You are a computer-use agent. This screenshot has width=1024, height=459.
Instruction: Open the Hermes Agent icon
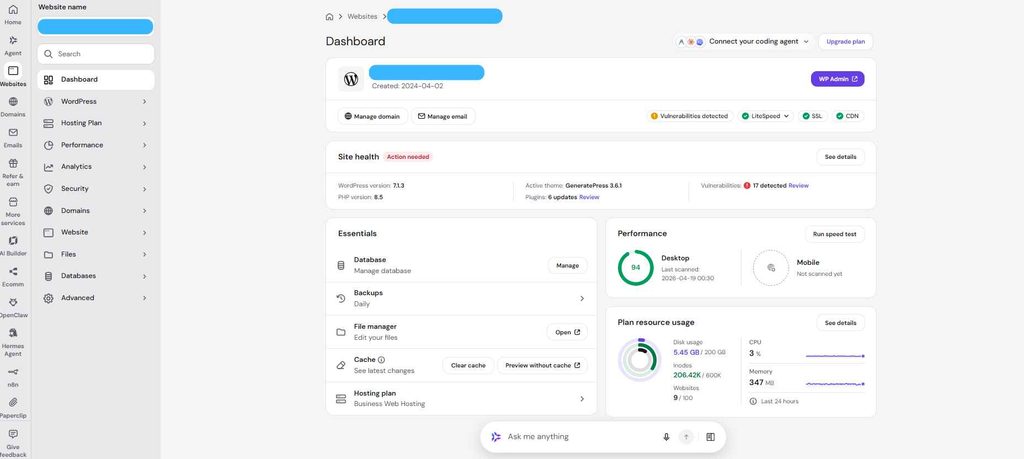point(13,333)
